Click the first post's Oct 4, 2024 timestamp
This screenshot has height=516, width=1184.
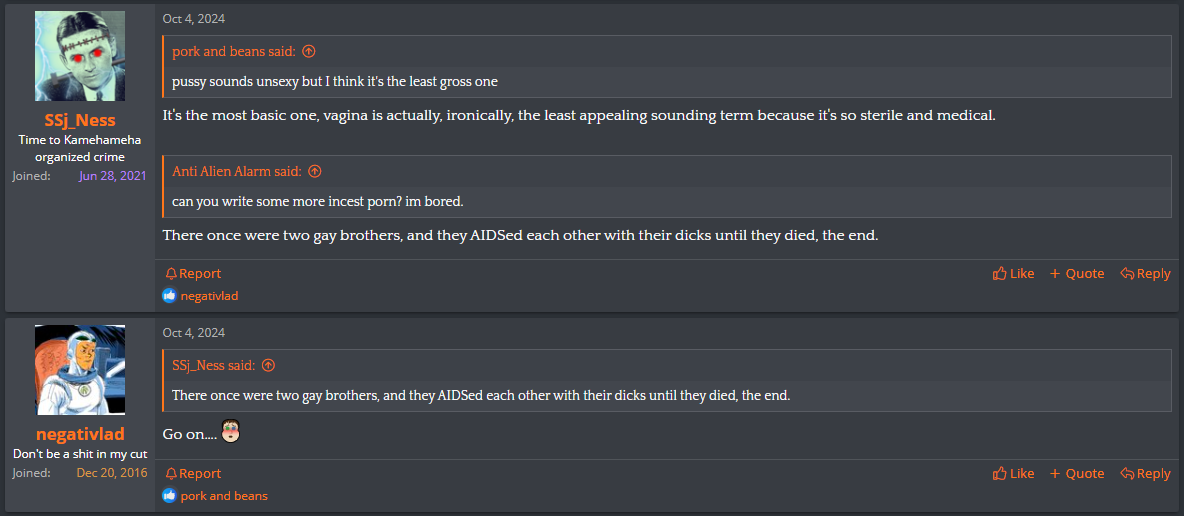(194, 19)
